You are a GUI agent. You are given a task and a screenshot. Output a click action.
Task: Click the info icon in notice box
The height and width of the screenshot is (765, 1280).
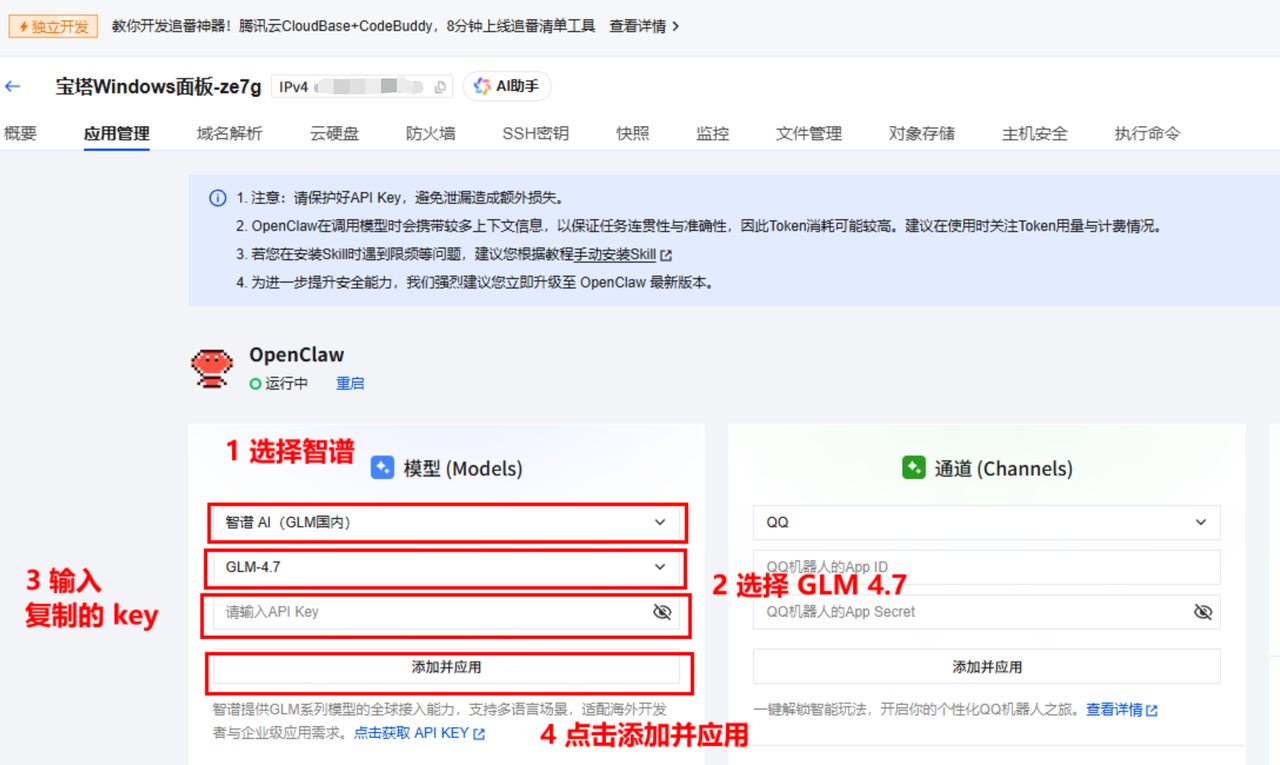pos(217,198)
